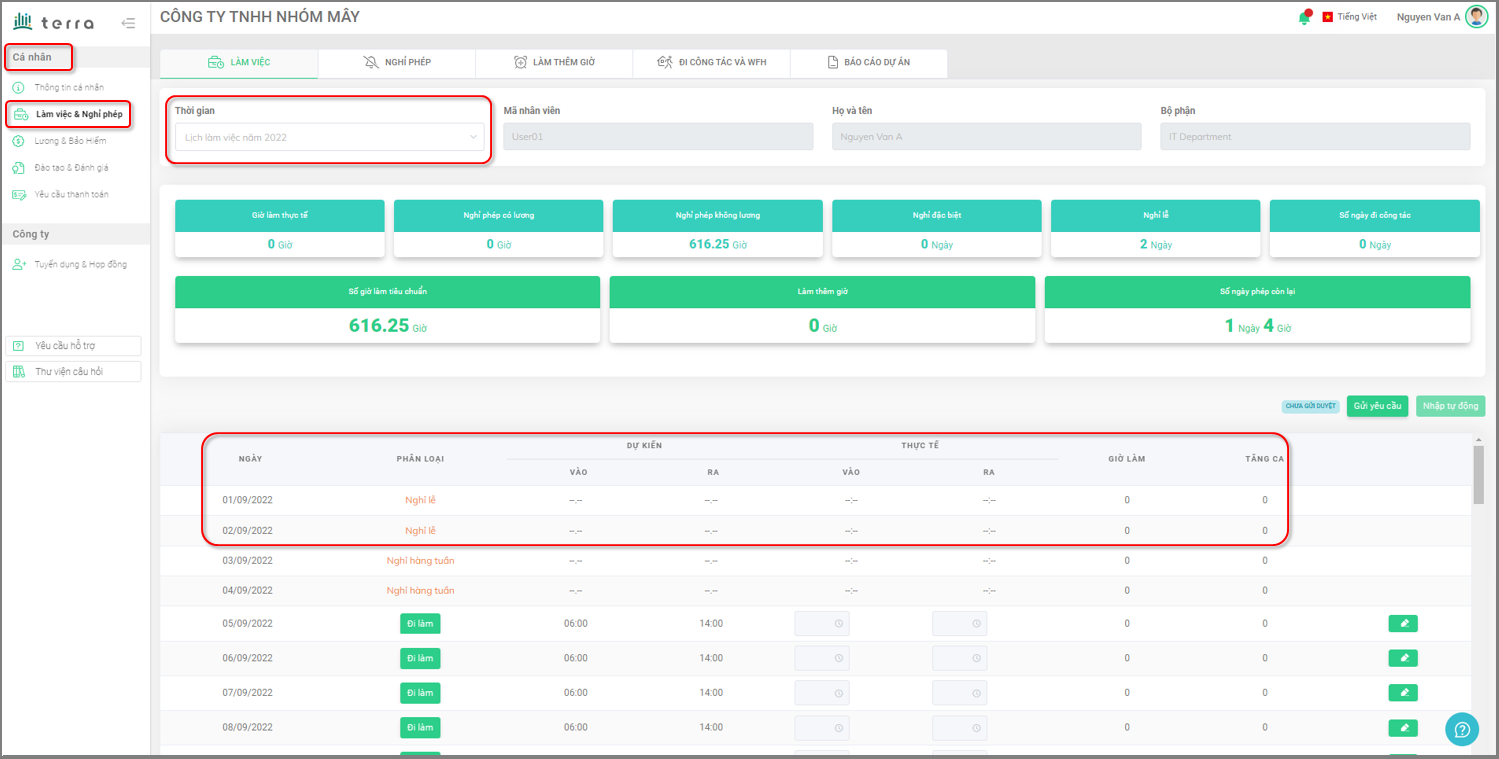The height and width of the screenshot is (759, 1499).
Task: Switch to the BÁO CÁO DỰ ÁN tab
Action: click(869, 62)
